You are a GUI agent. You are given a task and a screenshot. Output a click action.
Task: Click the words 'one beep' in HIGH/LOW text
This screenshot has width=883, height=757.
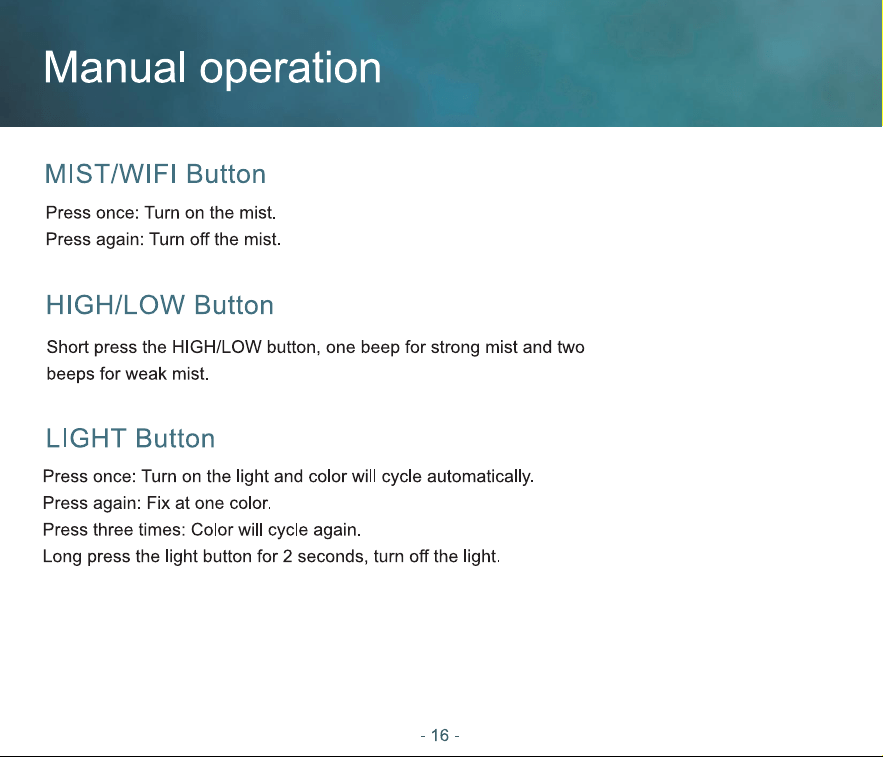point(363,348)
